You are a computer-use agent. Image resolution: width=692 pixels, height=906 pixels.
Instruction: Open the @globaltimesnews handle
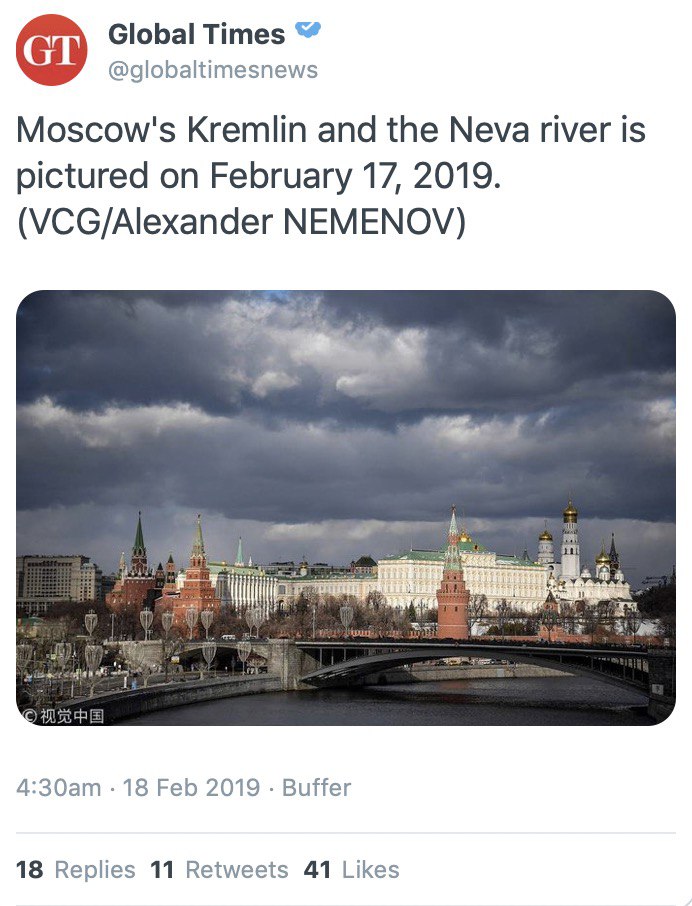pos(212,70)
